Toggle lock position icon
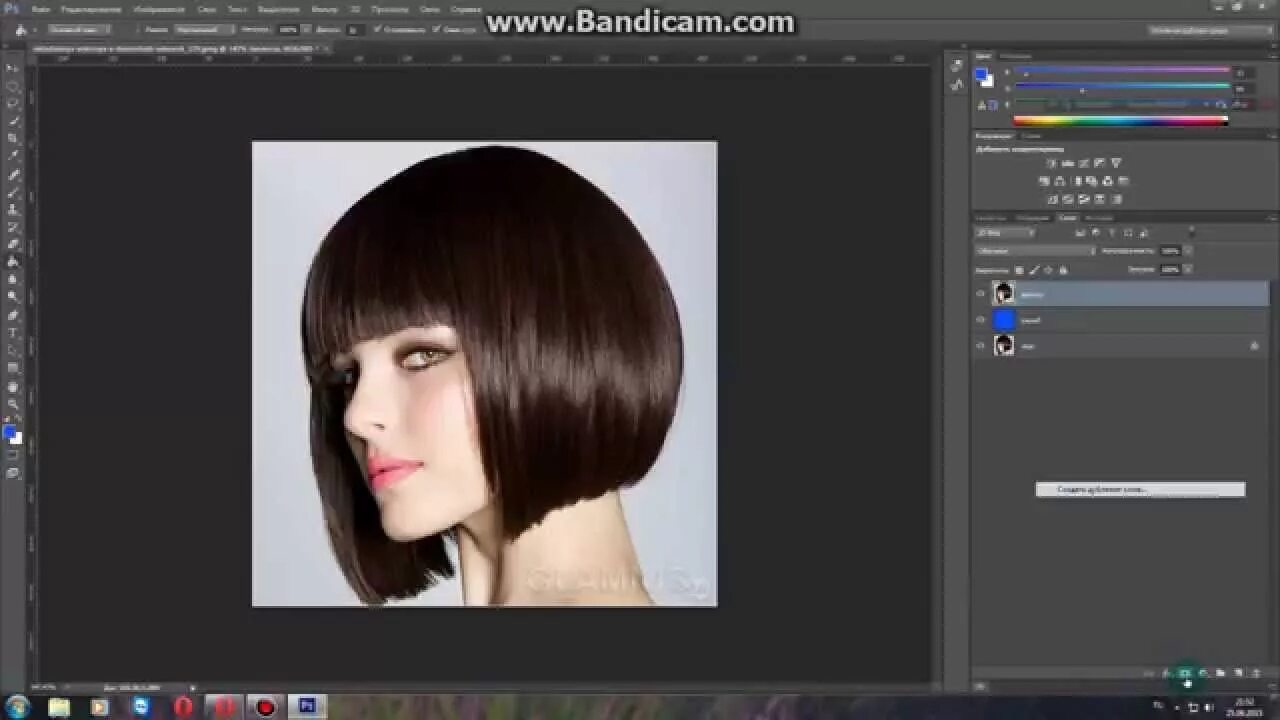Viewport: 1280px width, 720px height. [1048, 270]
